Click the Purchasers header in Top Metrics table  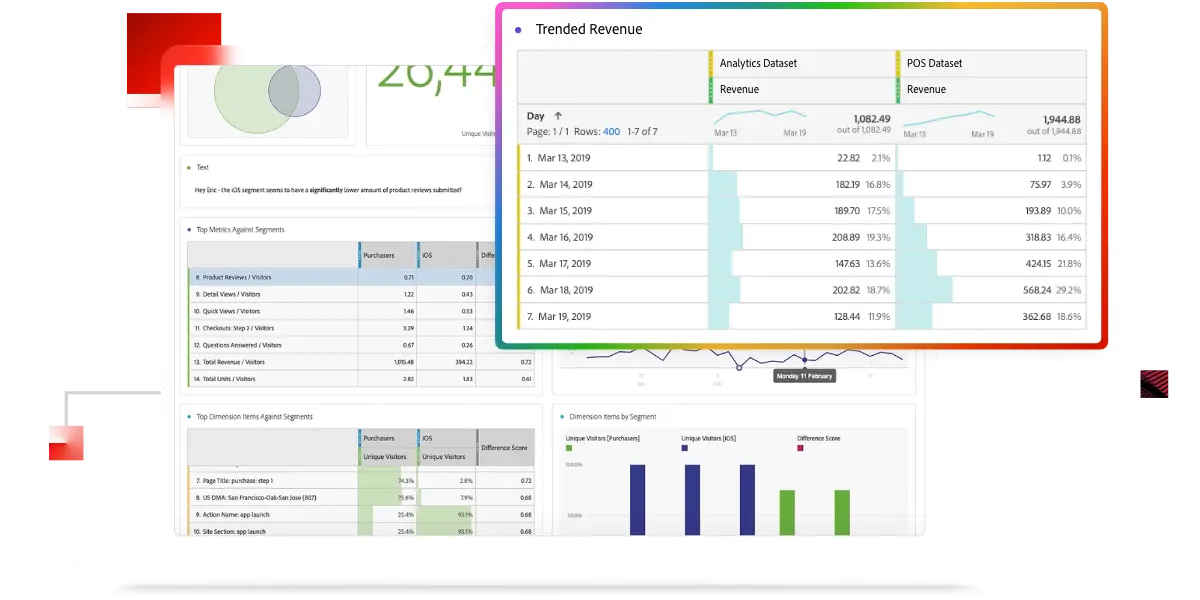[386, 255]
